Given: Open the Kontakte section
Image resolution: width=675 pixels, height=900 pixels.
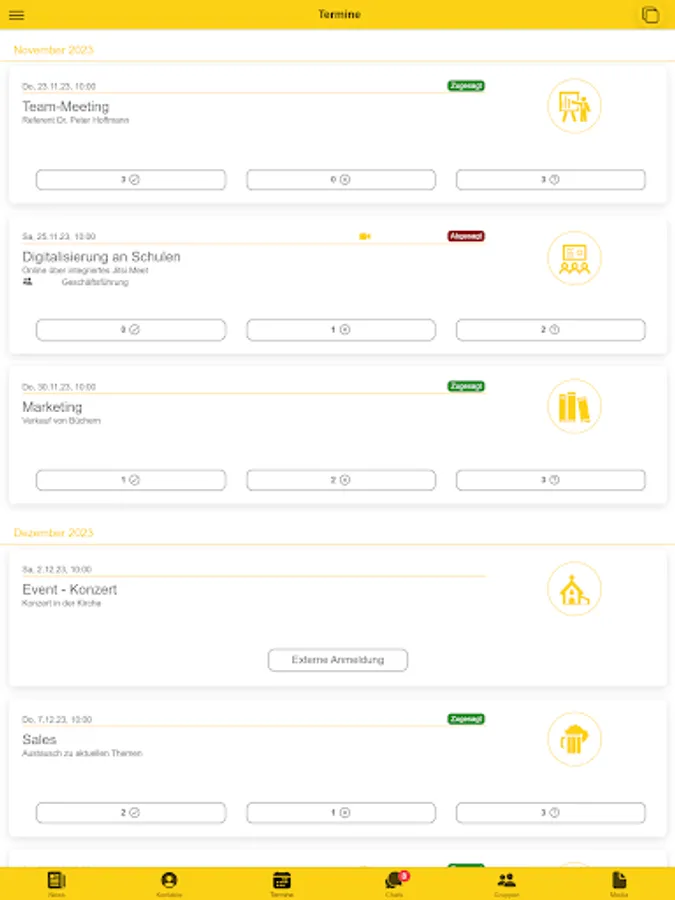Looking at the screenshot, I should pos(169,882).
